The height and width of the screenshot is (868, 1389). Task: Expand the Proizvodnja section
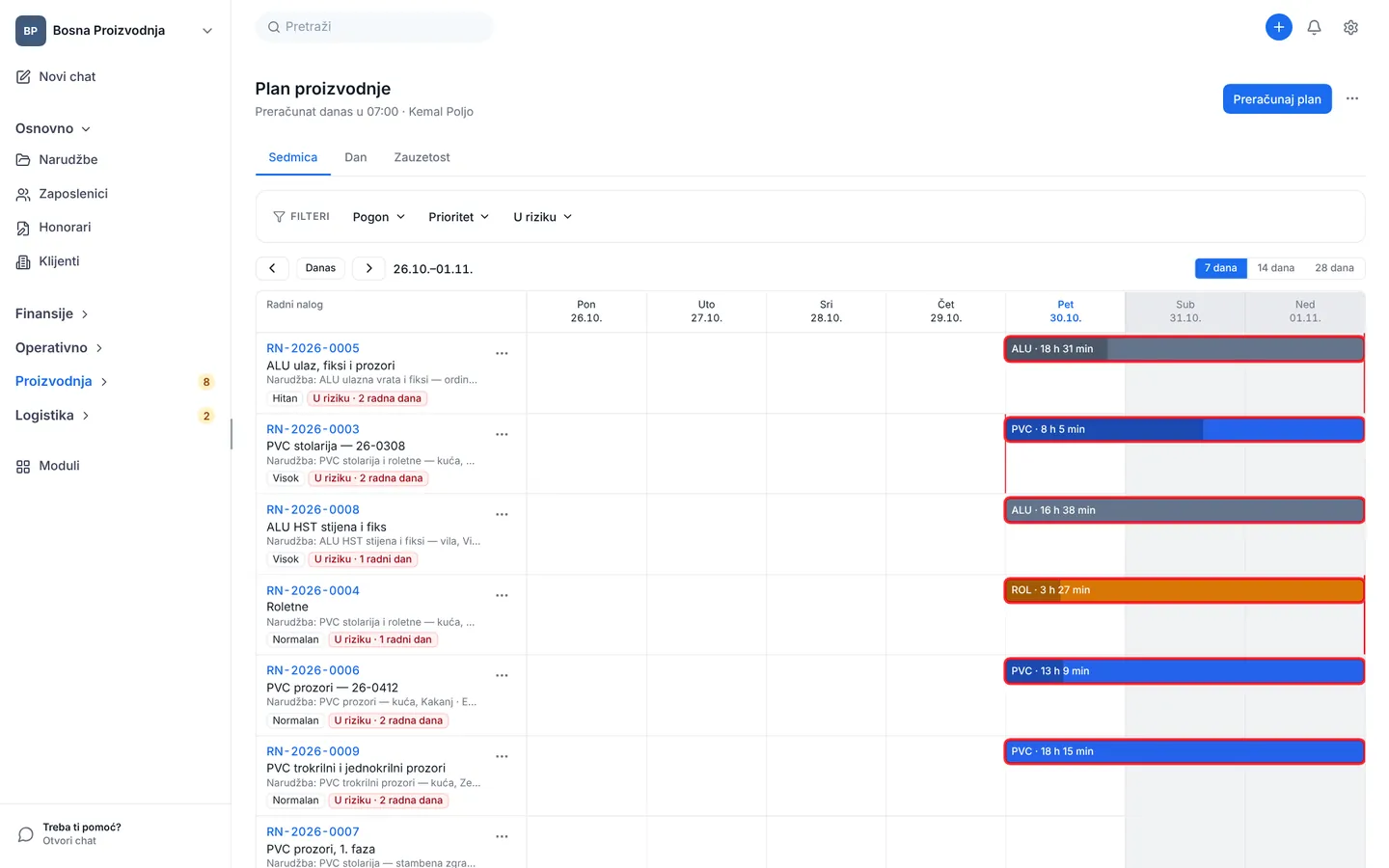tap(62, 381)
